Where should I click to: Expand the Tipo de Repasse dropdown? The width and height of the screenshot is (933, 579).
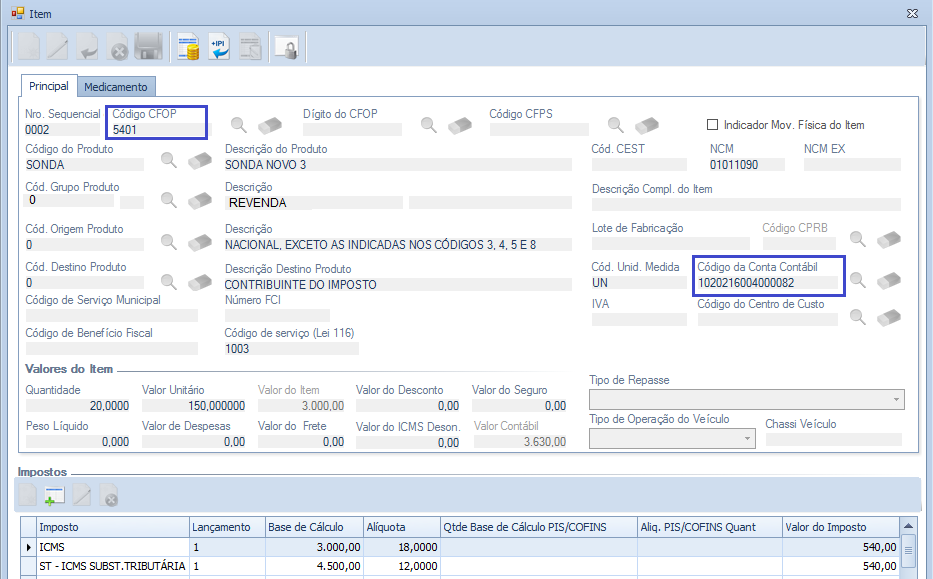[x=893, y=399]
